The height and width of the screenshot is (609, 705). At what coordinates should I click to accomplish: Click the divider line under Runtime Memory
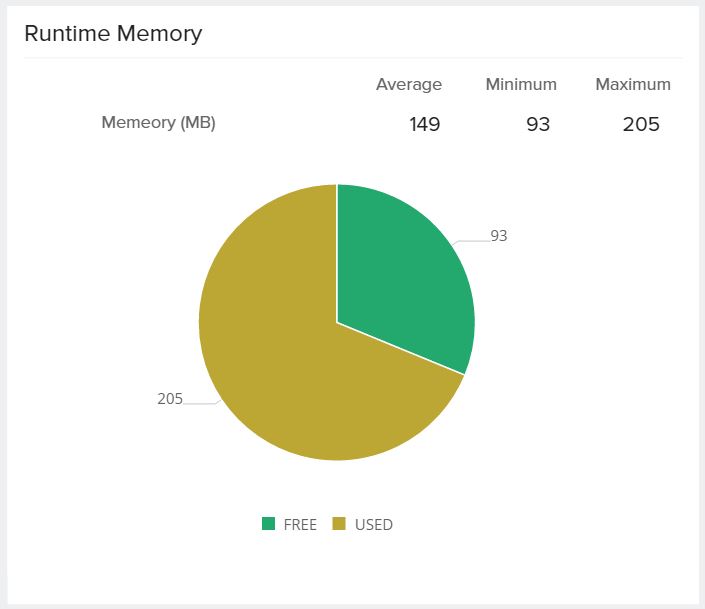coord(352,58)
